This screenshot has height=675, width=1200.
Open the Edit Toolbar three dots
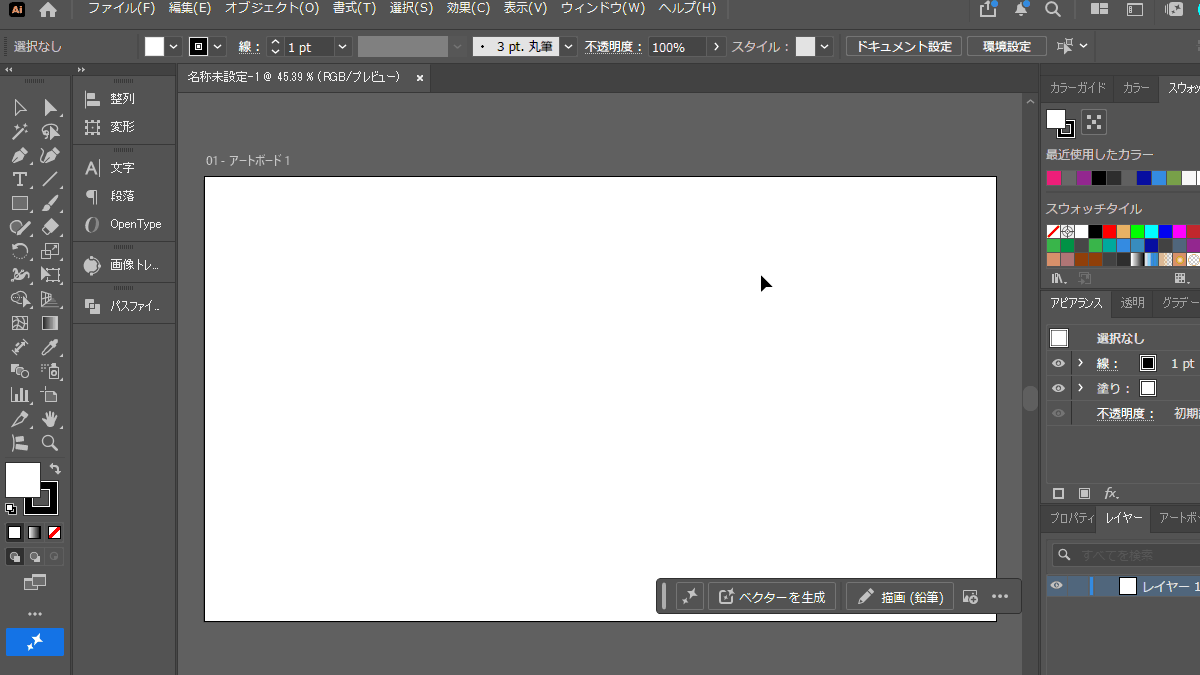(x=35, y=614)
